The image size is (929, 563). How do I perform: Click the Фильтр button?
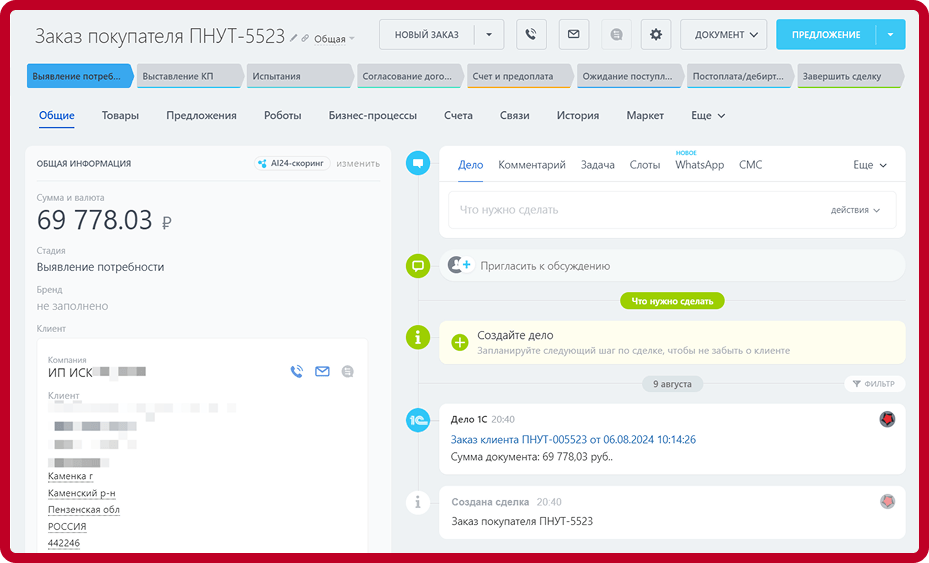click(874, 384)
